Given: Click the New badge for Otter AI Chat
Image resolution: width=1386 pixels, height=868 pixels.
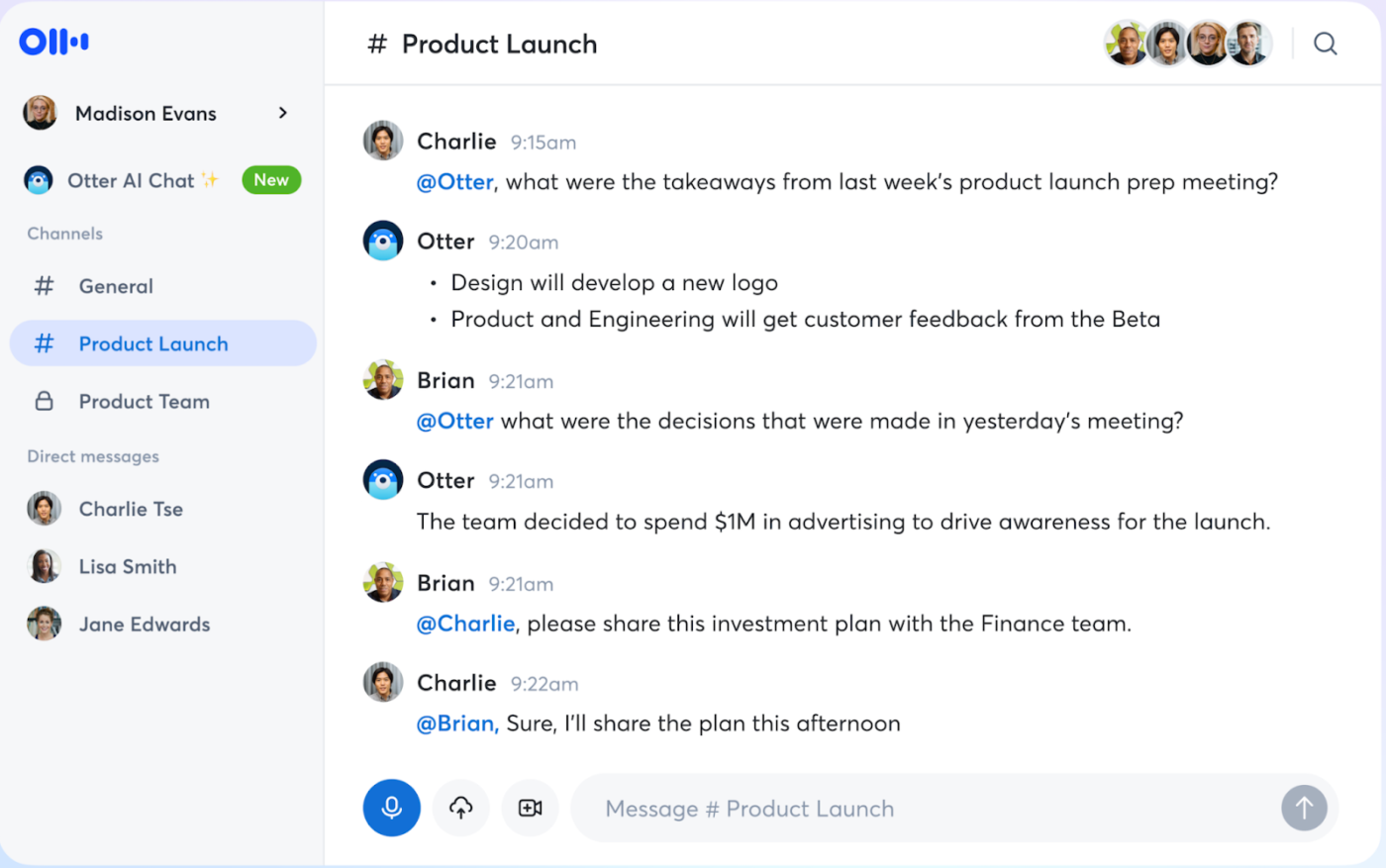Looking at the screenshot, I should [x=271, y=180].
